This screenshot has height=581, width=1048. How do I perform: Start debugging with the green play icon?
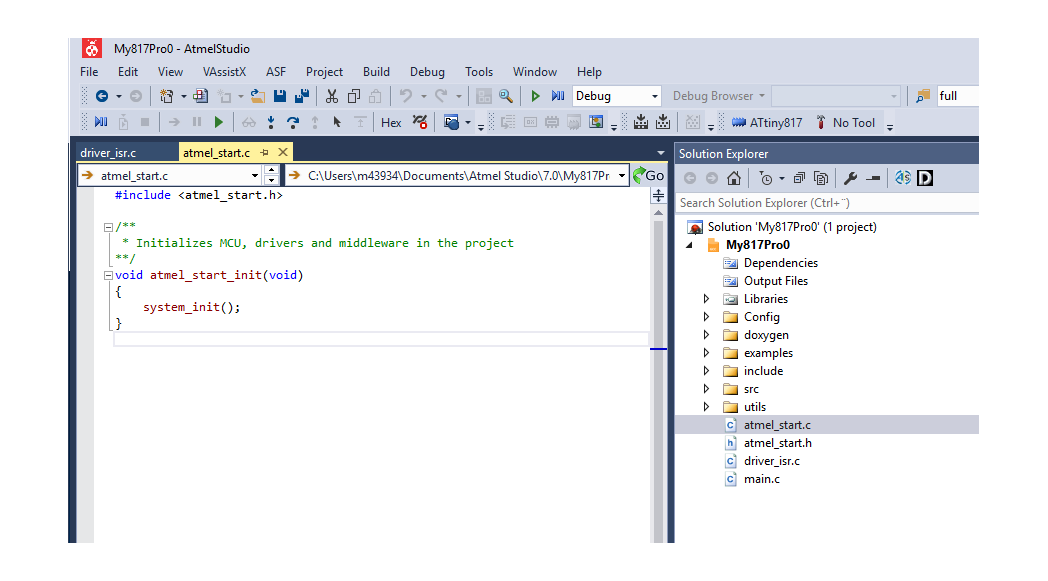click(535, 96)
